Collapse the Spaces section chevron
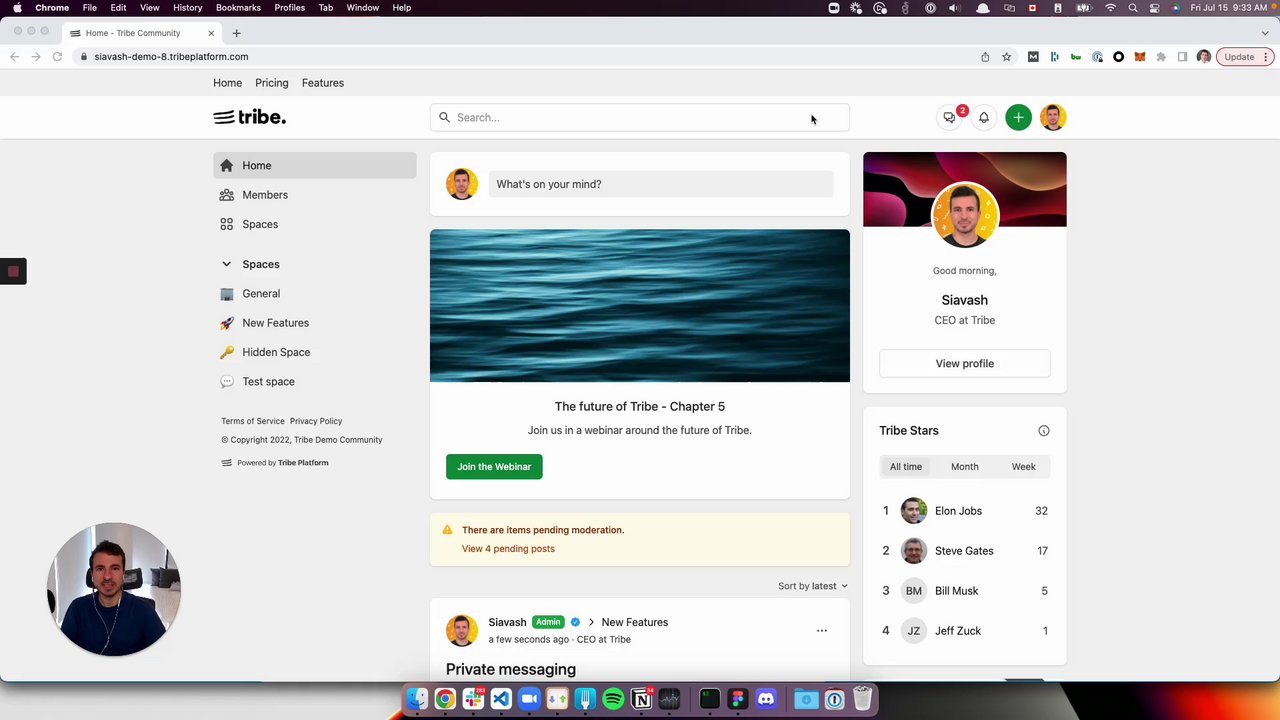Viewport: 1280px width, 720px height. coord(226,264)
